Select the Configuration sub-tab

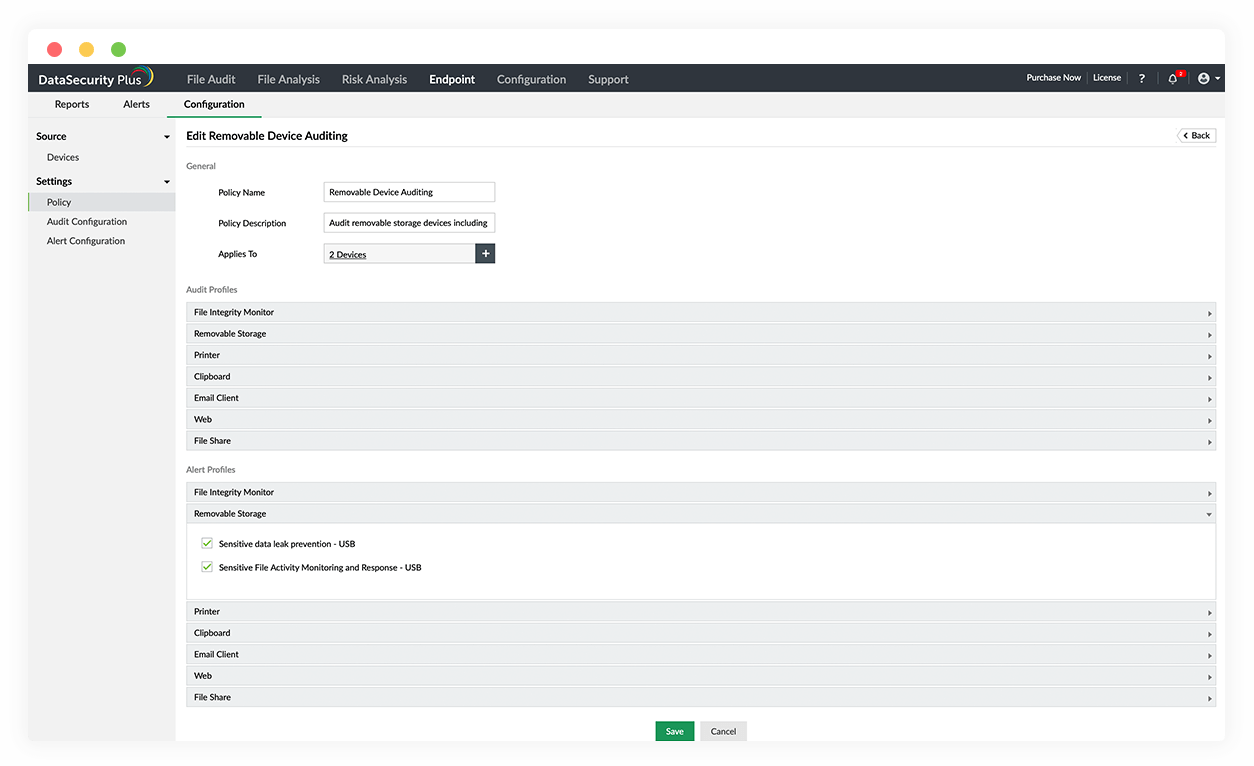click(214, 104)
